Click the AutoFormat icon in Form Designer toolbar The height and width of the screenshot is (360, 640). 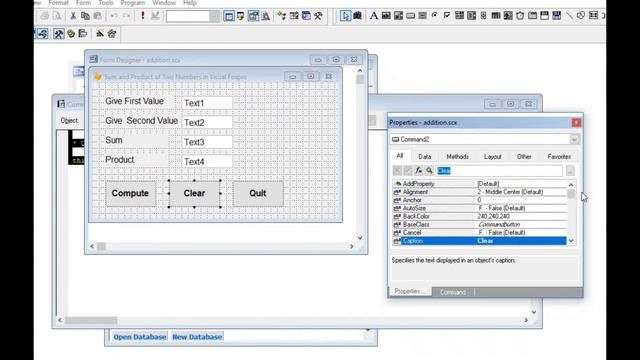[x=112, y=33]
